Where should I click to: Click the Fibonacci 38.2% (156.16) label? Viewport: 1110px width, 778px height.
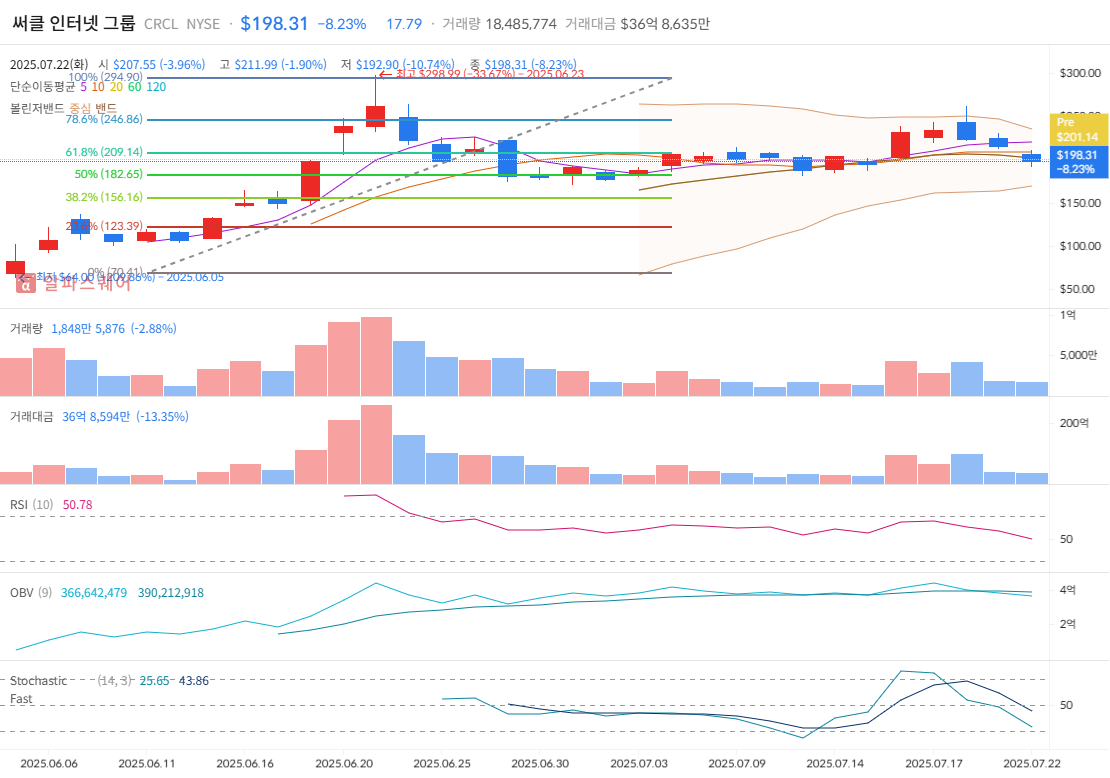(x=104, y=198)
